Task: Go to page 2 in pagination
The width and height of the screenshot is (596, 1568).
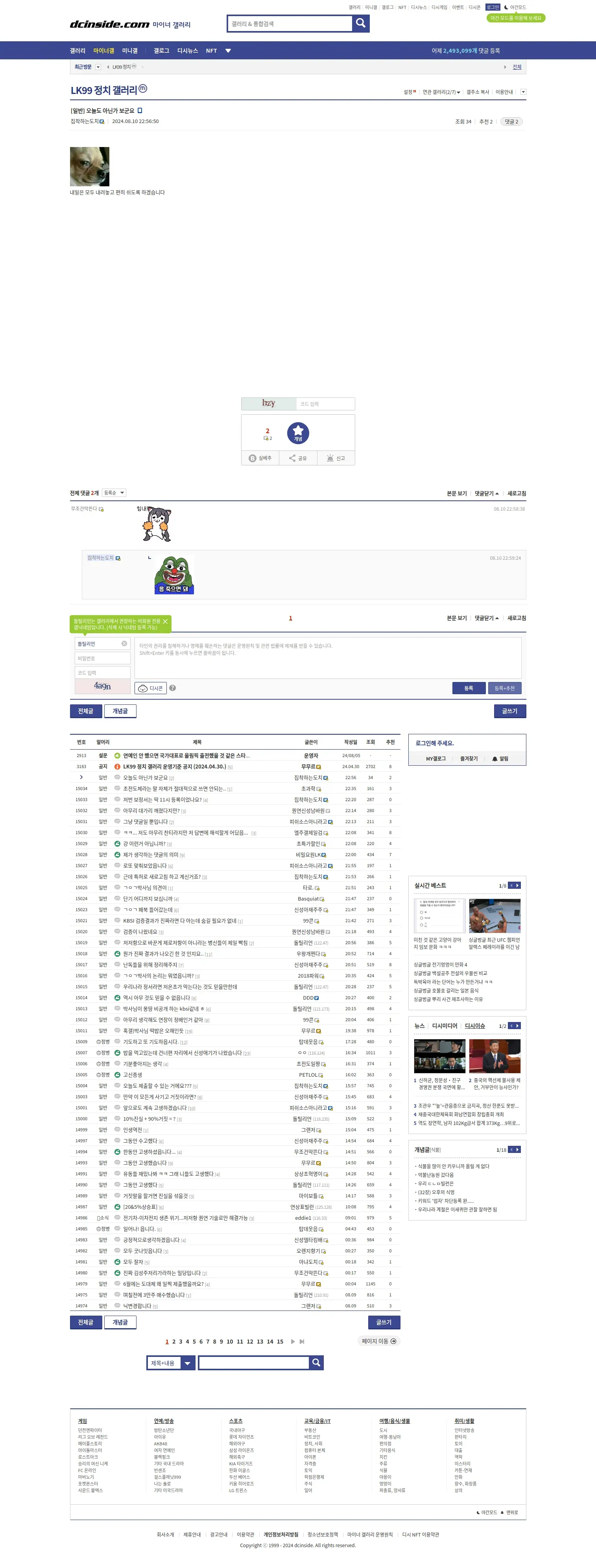Action: click(173, 1341)
